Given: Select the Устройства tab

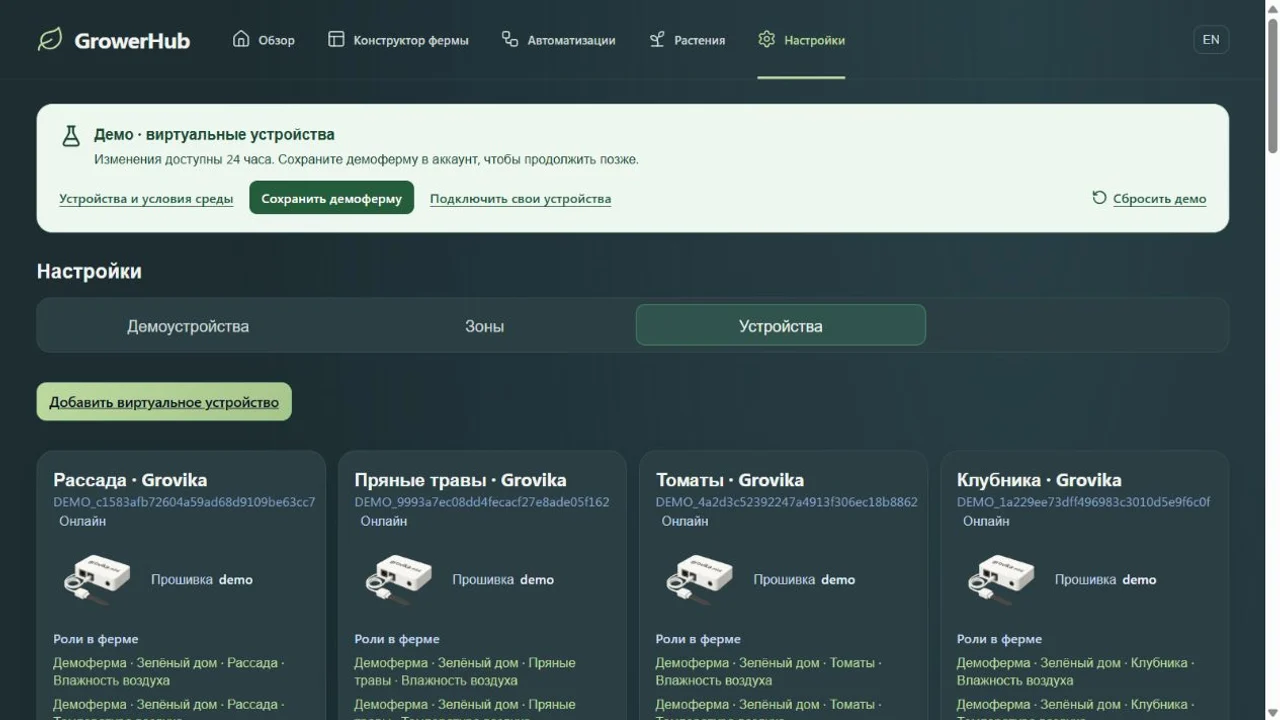Looking at the screenshot, I should pyautogui.click(x=781, y=325).
